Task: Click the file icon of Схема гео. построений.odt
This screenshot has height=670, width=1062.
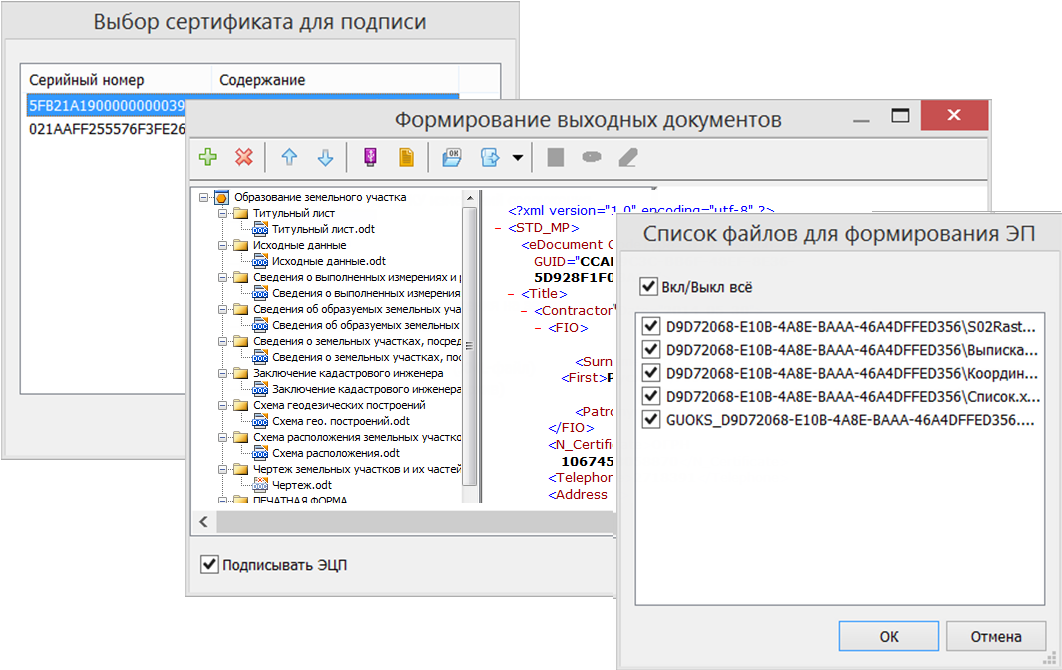Action: click(x=260, y=421)
